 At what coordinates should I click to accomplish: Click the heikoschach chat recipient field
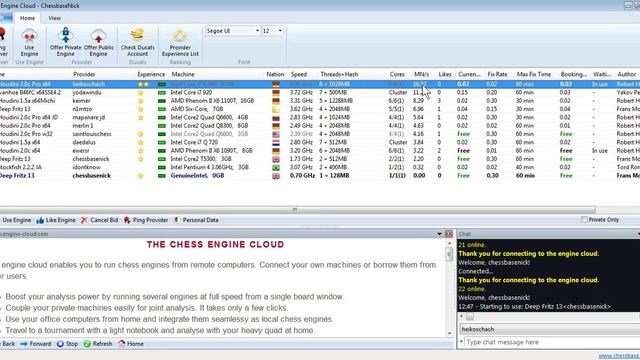click(550, 329)
